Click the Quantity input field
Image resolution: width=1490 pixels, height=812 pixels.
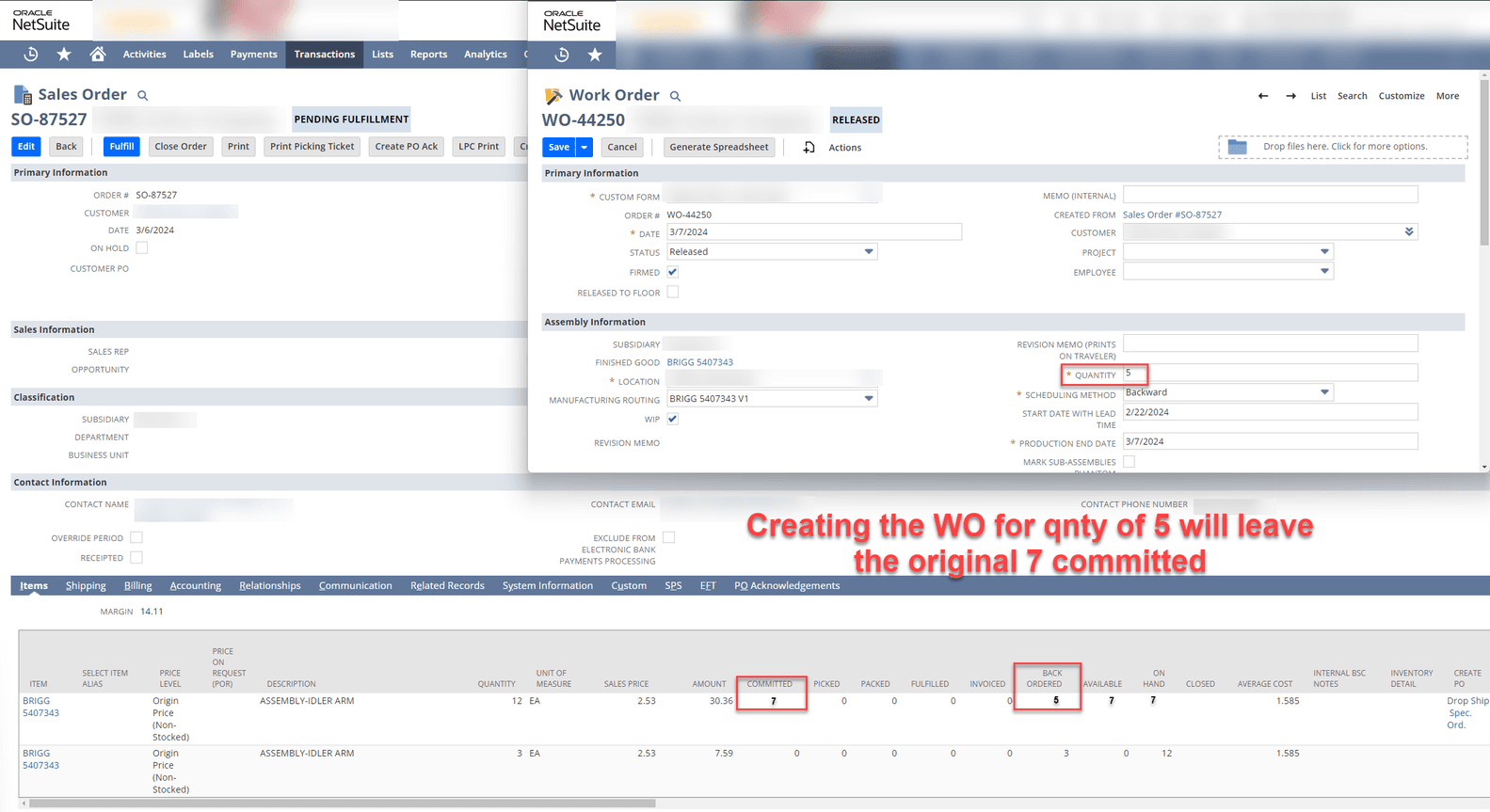1271,374
